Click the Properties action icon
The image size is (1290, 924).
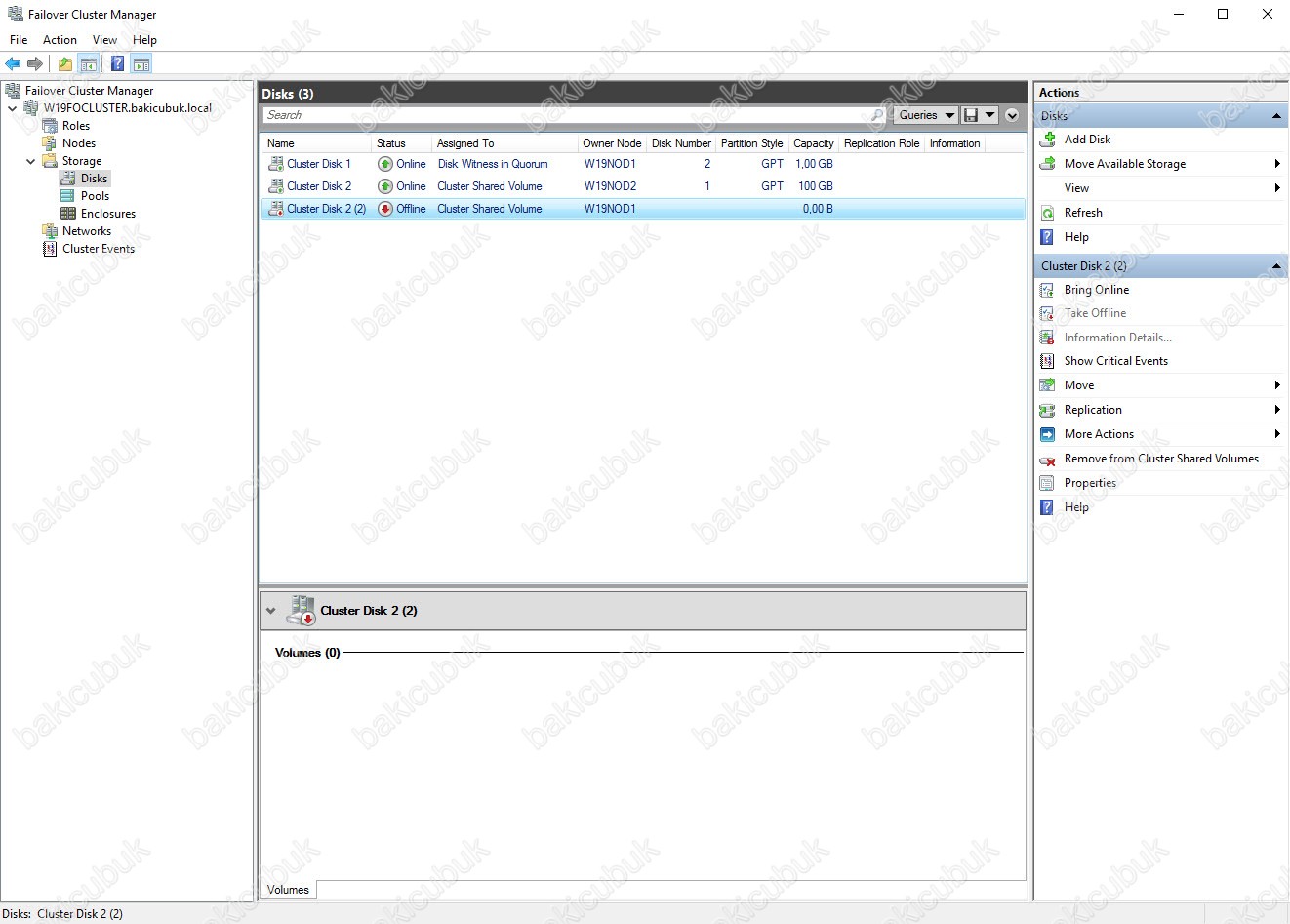1048,483
